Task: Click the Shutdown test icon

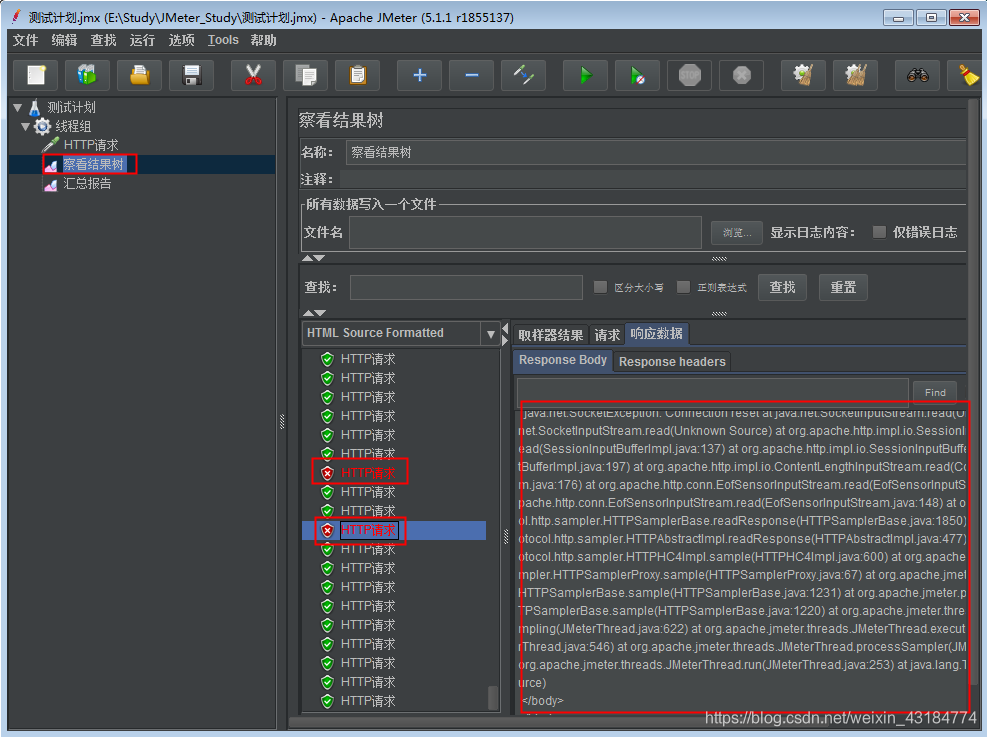Action: click(742, 76)
